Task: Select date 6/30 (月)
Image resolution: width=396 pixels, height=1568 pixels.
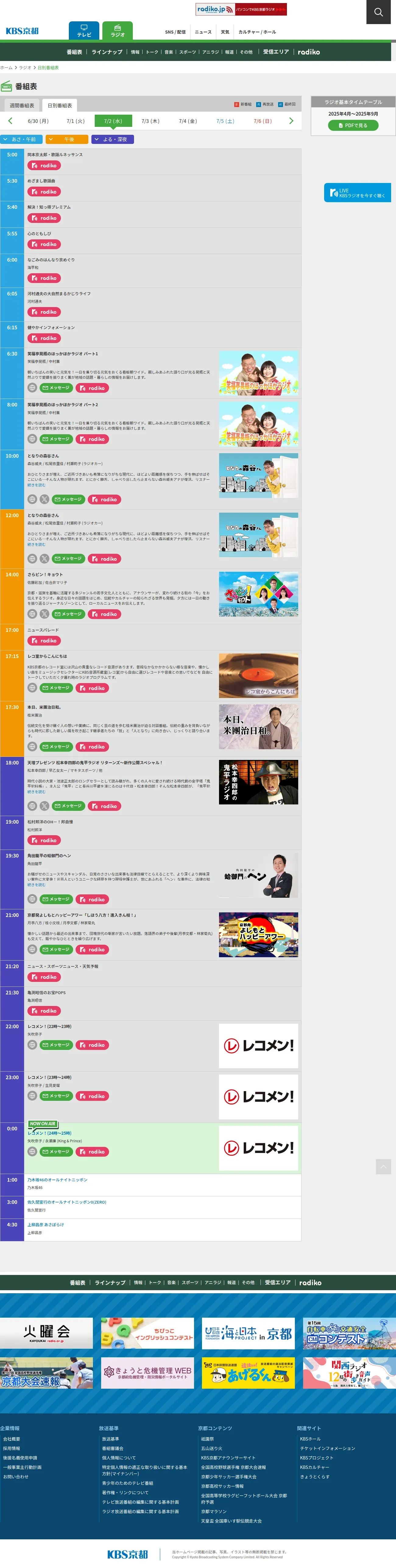Action: click(38, 121)
